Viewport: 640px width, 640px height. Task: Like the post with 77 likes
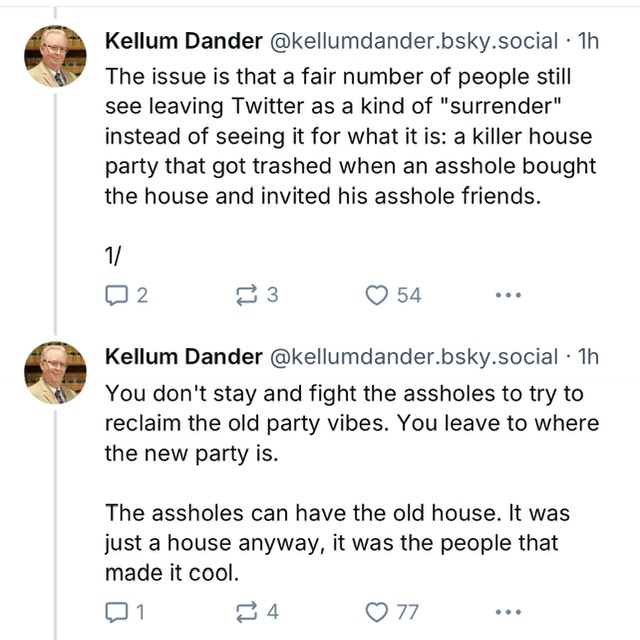click(x=378, y=611)
